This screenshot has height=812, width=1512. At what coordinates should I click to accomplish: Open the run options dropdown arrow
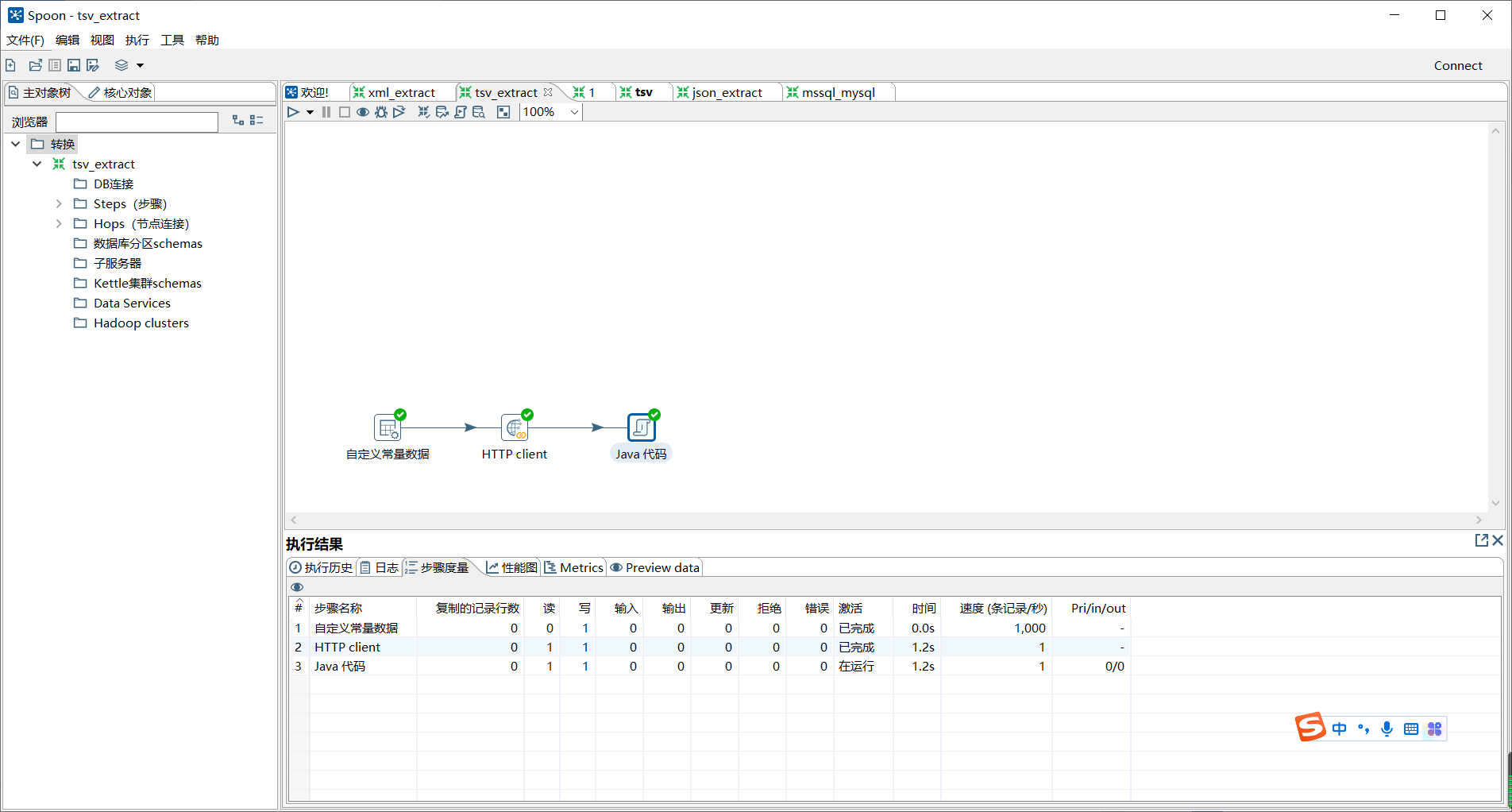point(310,113)
